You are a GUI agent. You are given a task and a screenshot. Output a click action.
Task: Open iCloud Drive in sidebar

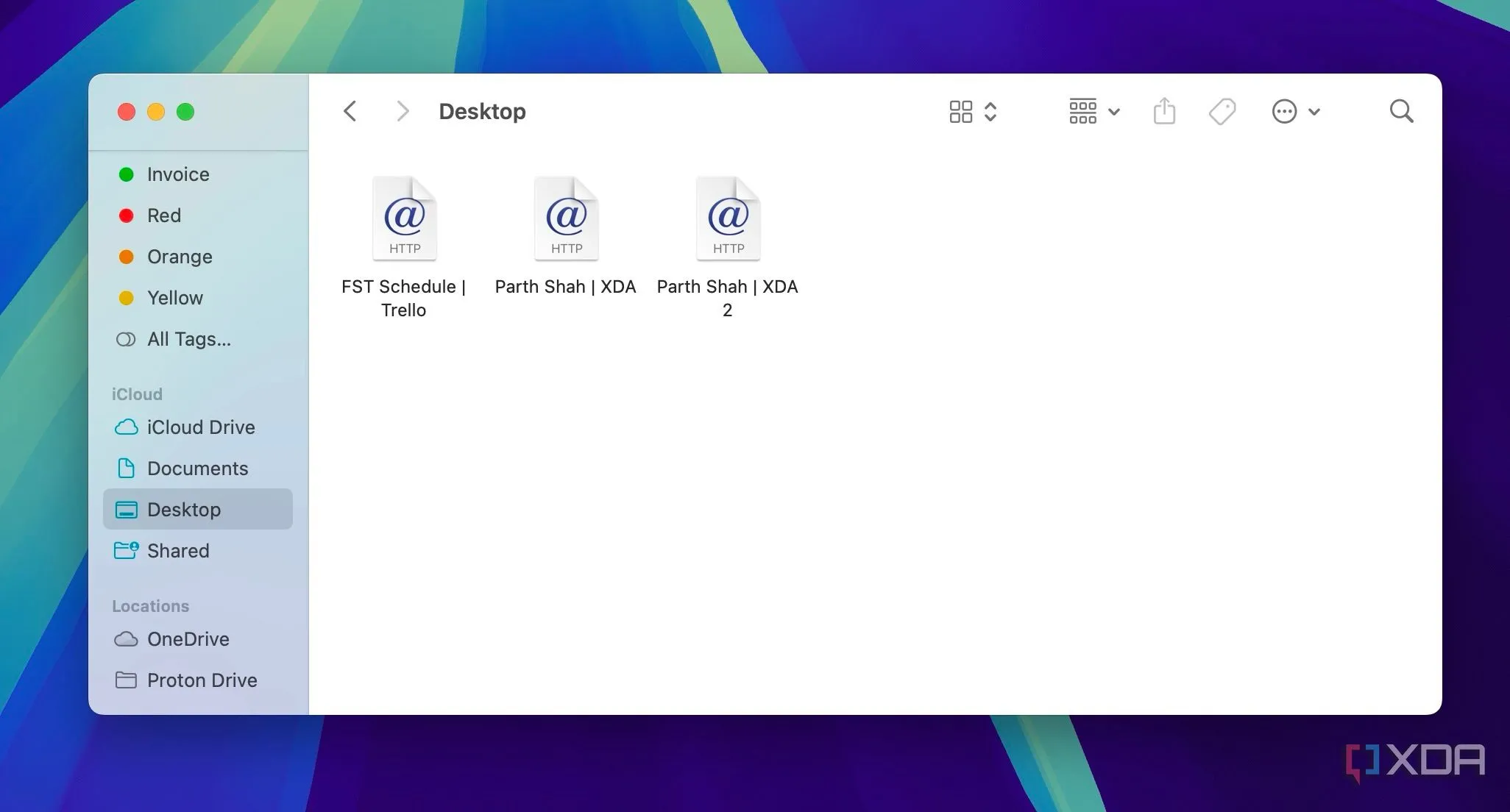[198, 427]
